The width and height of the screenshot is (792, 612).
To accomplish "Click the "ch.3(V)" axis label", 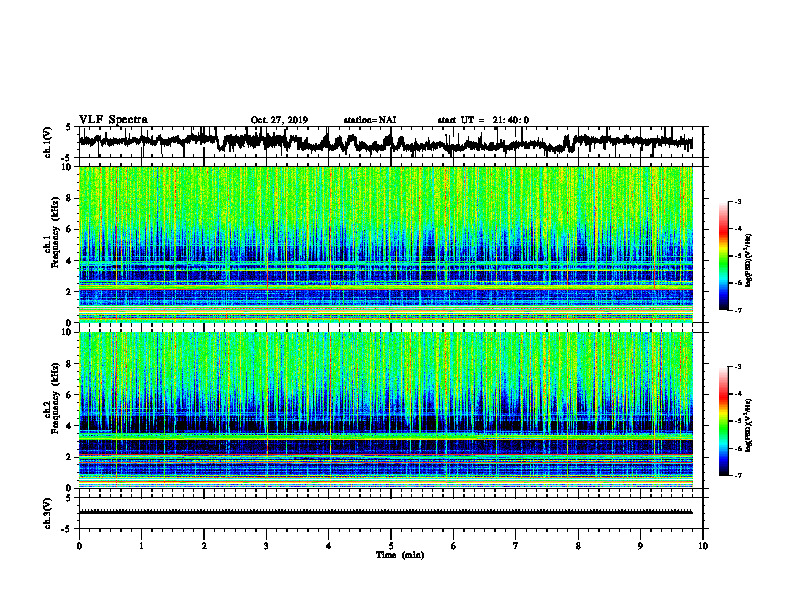I will click(48, 514).
